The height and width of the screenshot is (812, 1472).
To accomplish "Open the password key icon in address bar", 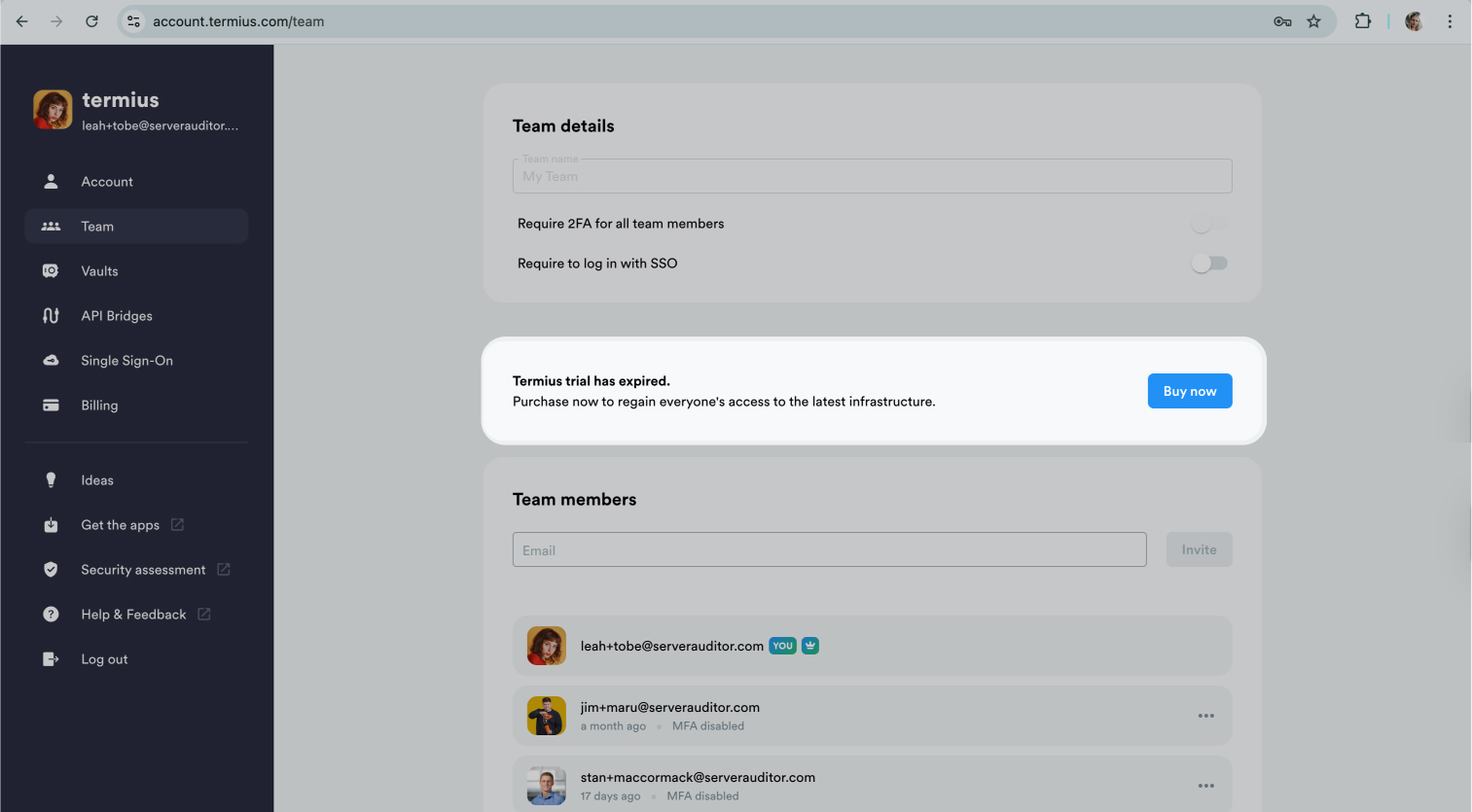I will point(1282,21).
